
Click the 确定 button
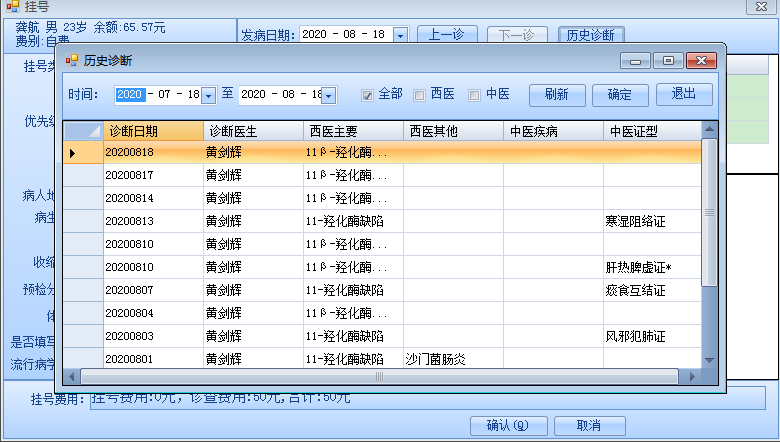(x=620, y=94)
